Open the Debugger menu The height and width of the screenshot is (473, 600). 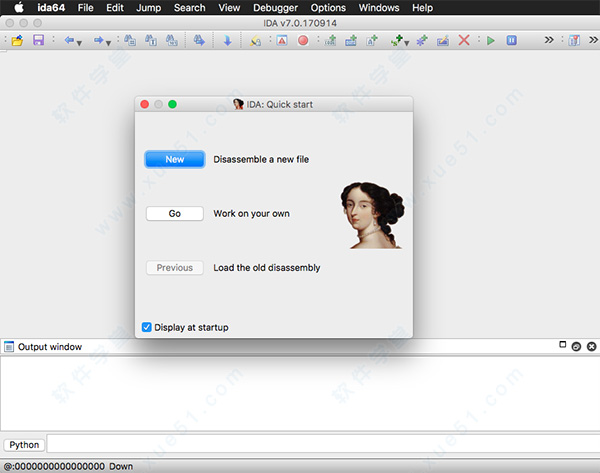pyautogui.click(x=275, y=8)
